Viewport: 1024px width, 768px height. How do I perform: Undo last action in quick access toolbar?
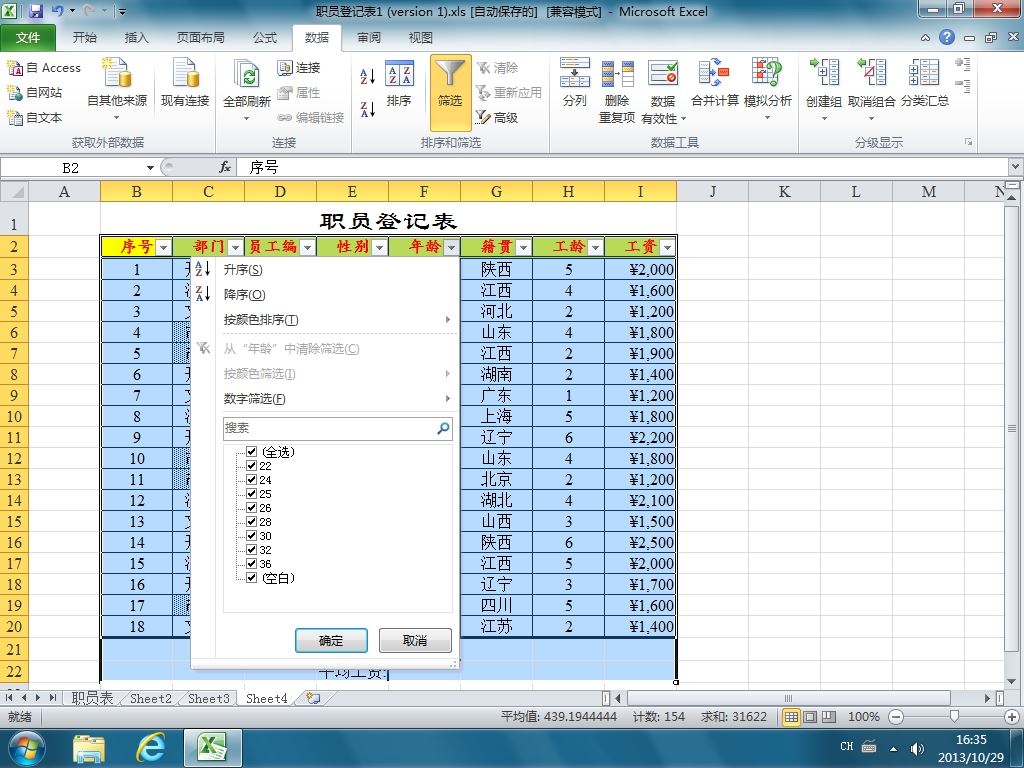57,11
